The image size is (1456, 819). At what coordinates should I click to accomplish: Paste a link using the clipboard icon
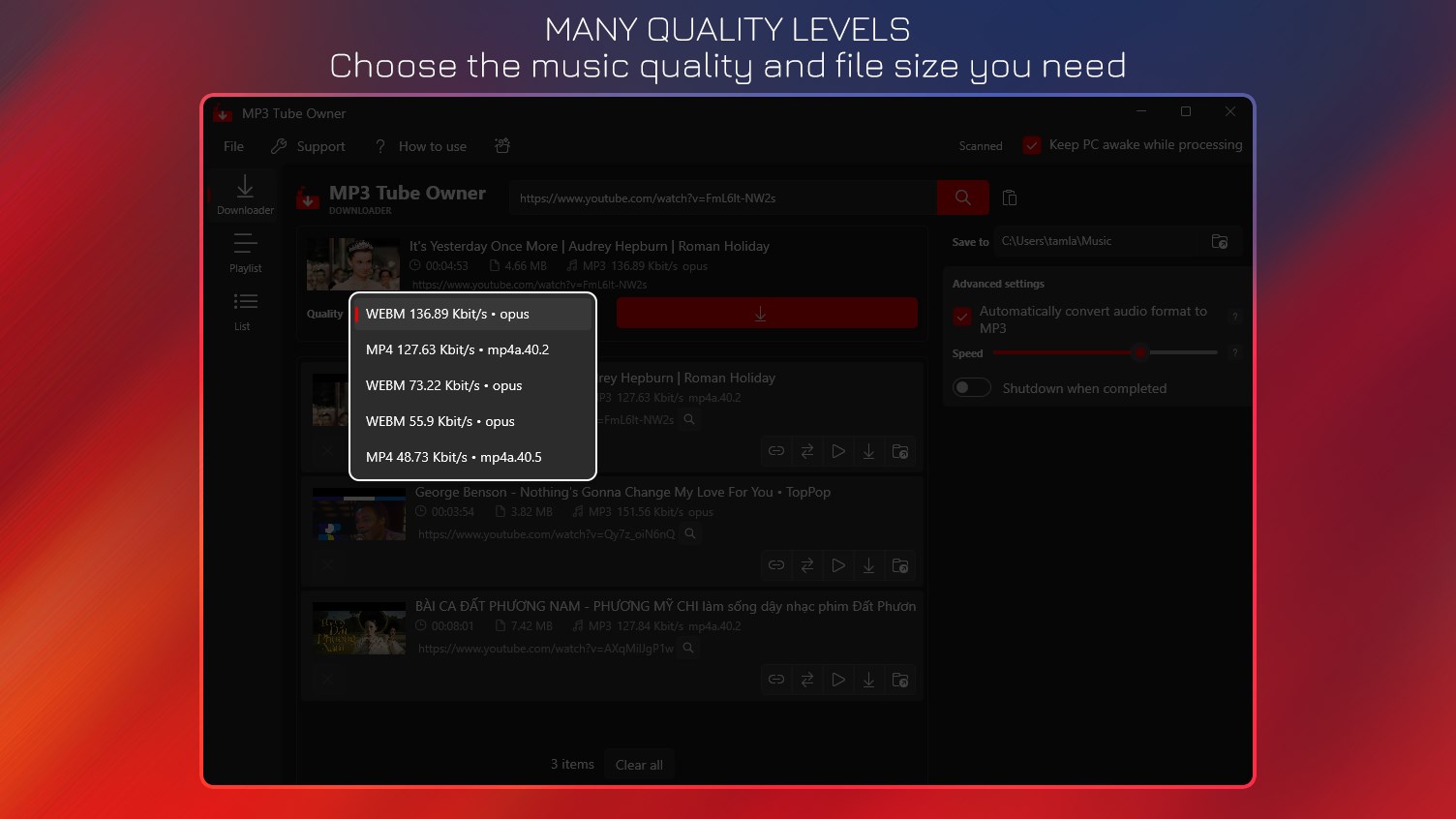click(1009, 197)
